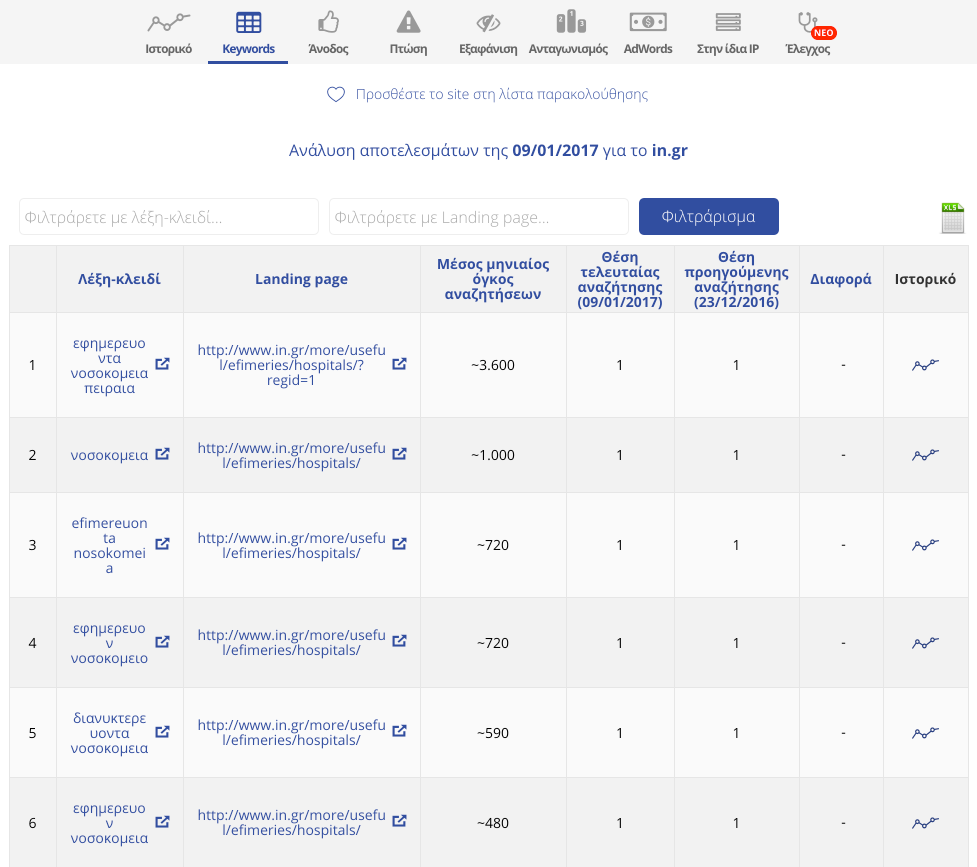Image resolution: width=977 pixels, height=867 pixels.
Task: Open the Ανταγωνισμός tab
Action: [x=568, y=33]
